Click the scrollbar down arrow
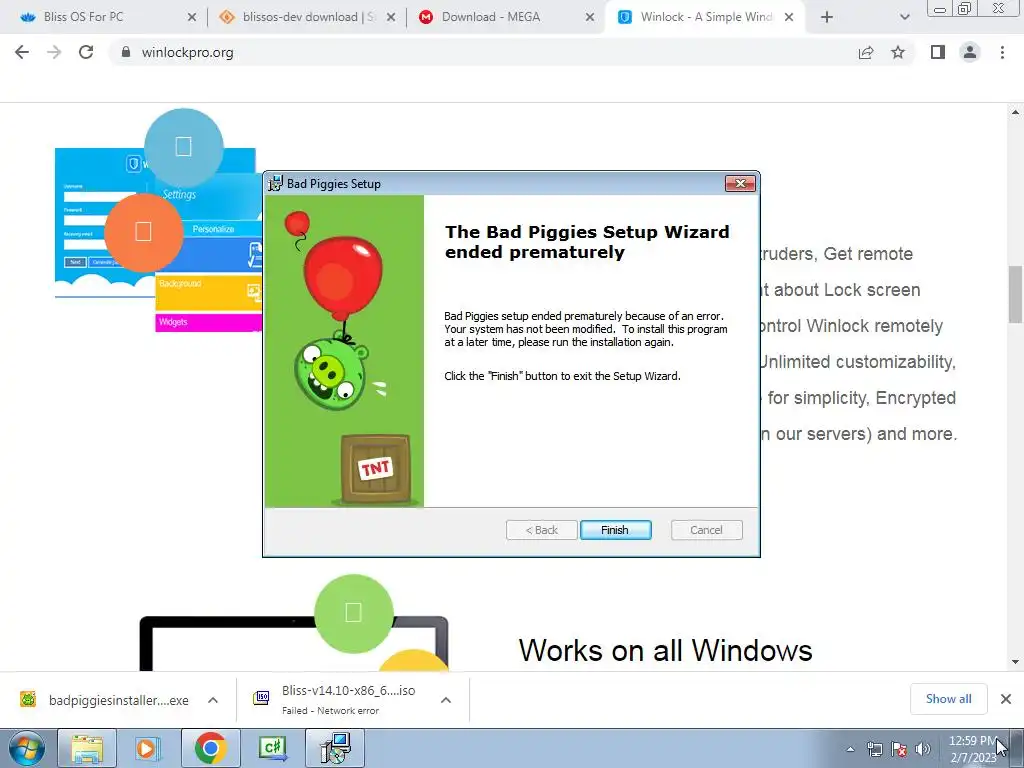Image resolution: width=1024 pixels, height=768 pixels. coord(1015,662)
